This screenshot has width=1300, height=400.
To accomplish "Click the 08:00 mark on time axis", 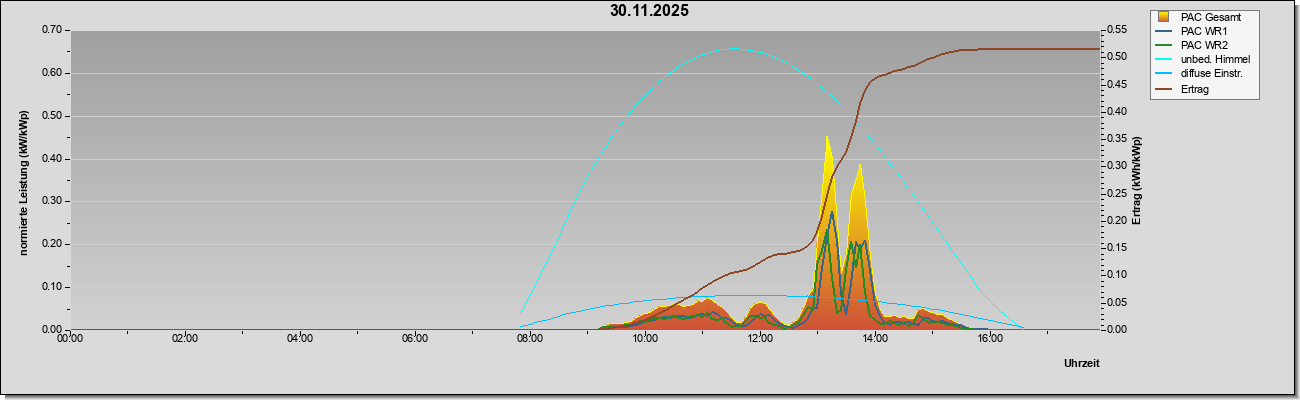I will pos(529,338).
